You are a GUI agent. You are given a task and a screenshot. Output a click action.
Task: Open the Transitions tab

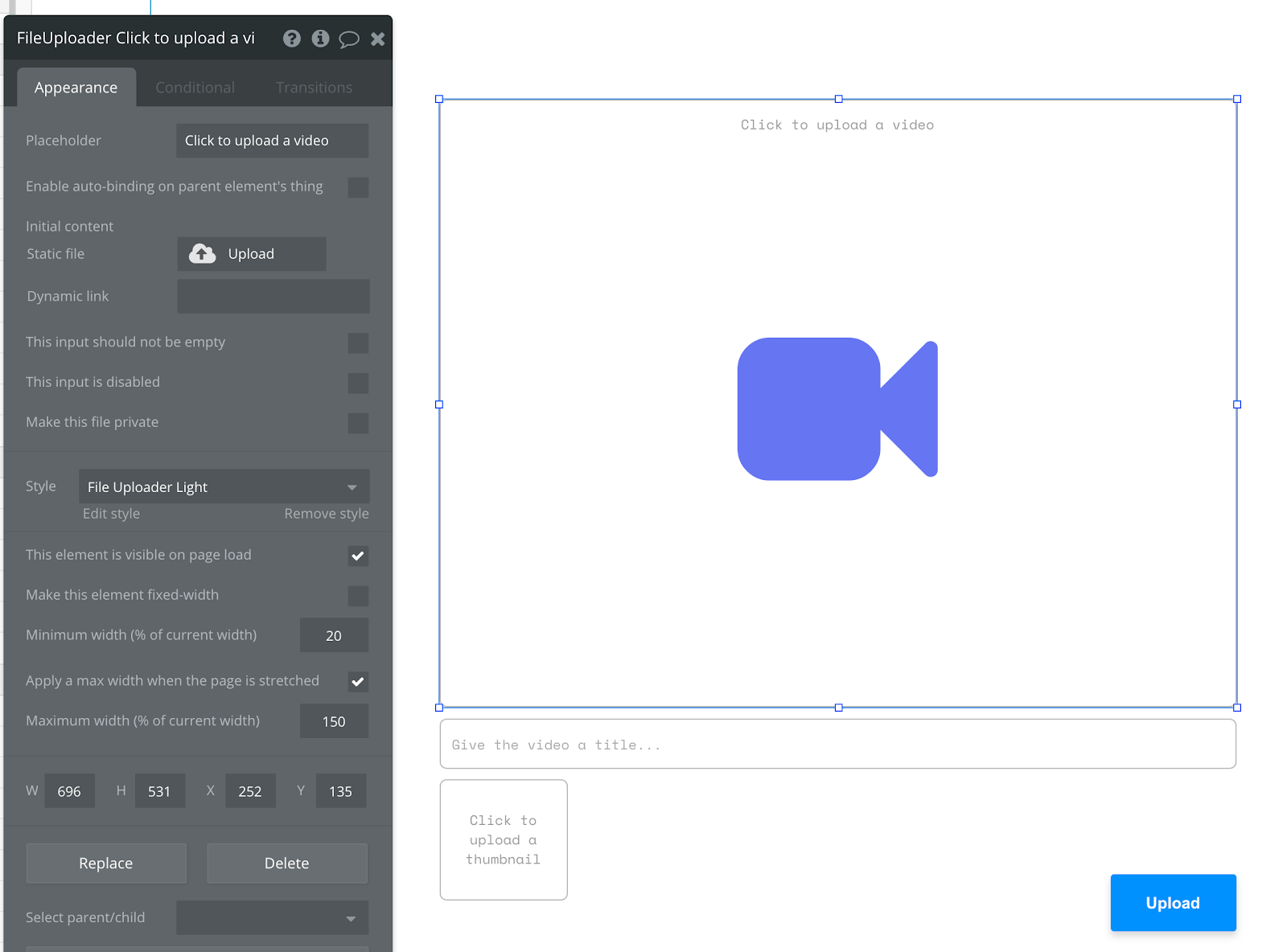pyautogui.click(x=314, y=87)
